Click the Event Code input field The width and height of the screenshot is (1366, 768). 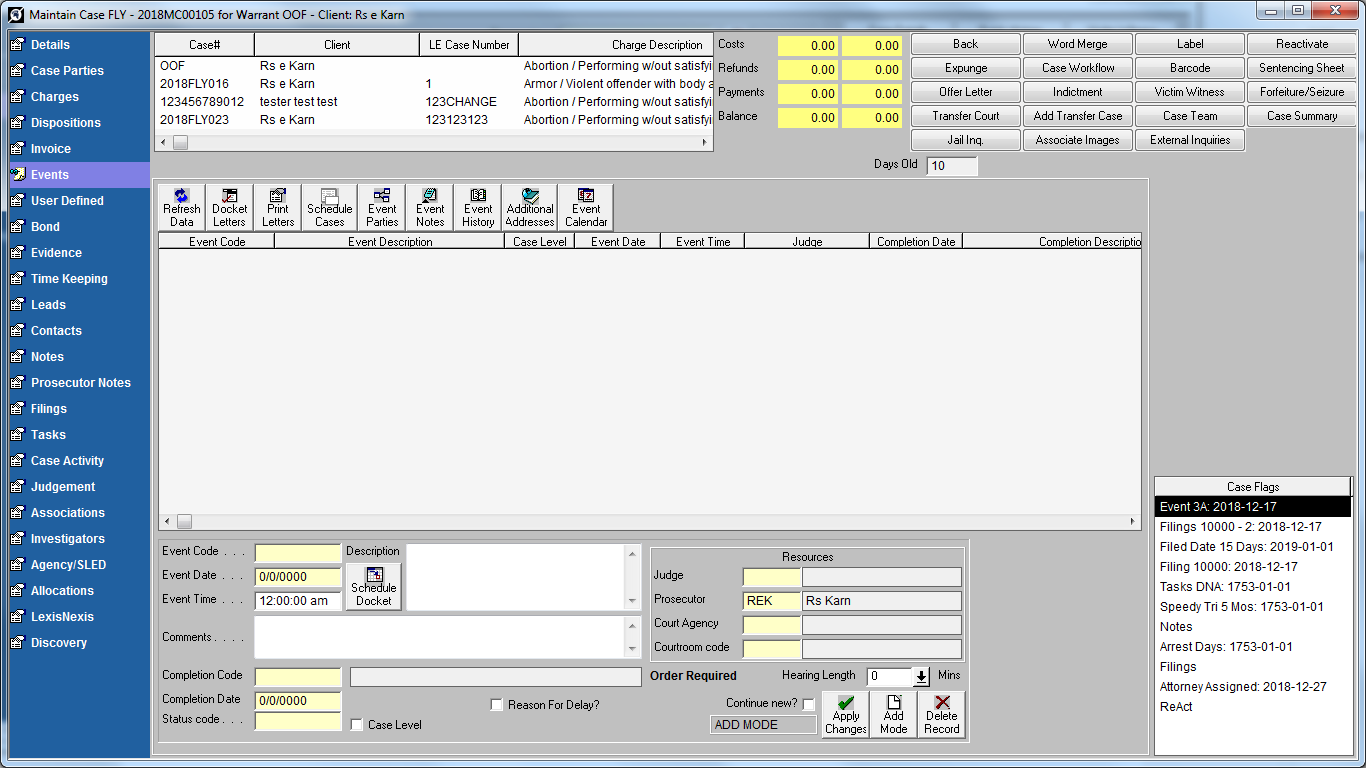pos(298,553)
